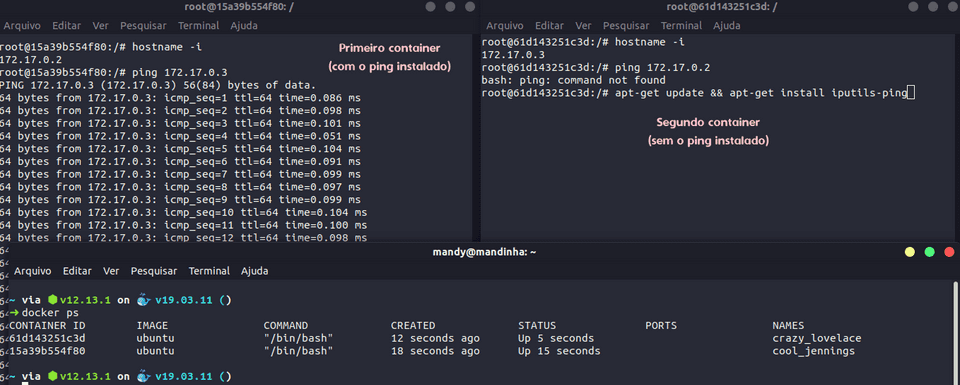The width and height of the screenshot is (960, 385).
Task: Open Ver menu in second container terminal
Action: 583,26
